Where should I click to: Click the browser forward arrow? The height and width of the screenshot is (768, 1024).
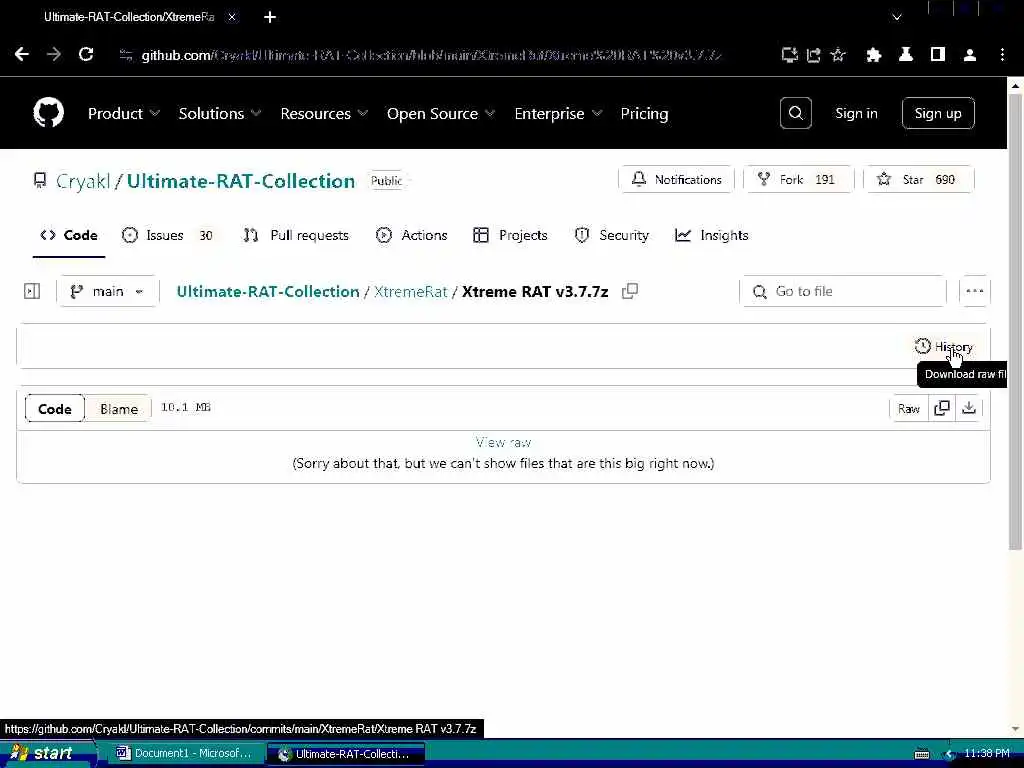pos(54,54)
